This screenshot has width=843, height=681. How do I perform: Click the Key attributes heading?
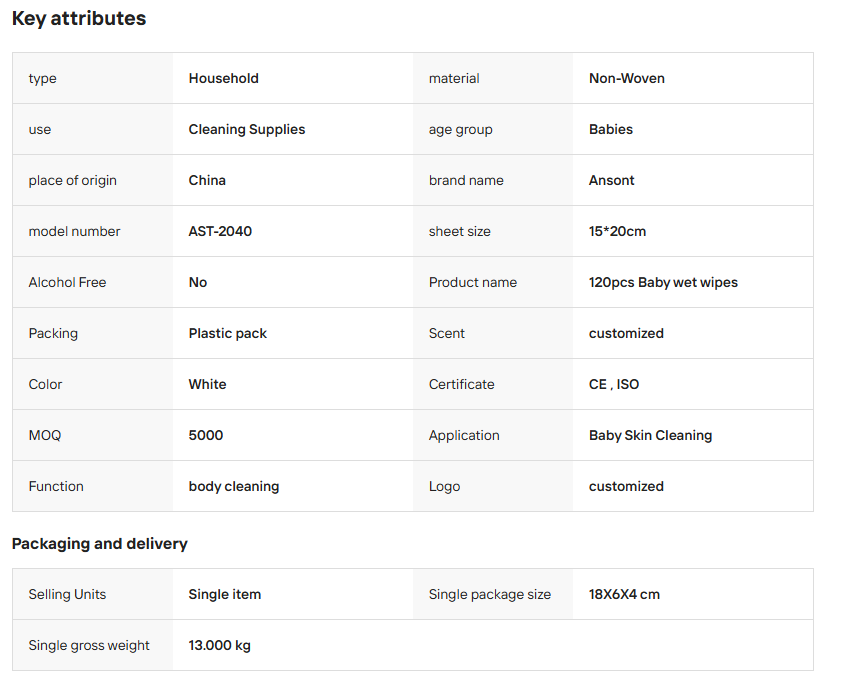[x=79, y=19]
